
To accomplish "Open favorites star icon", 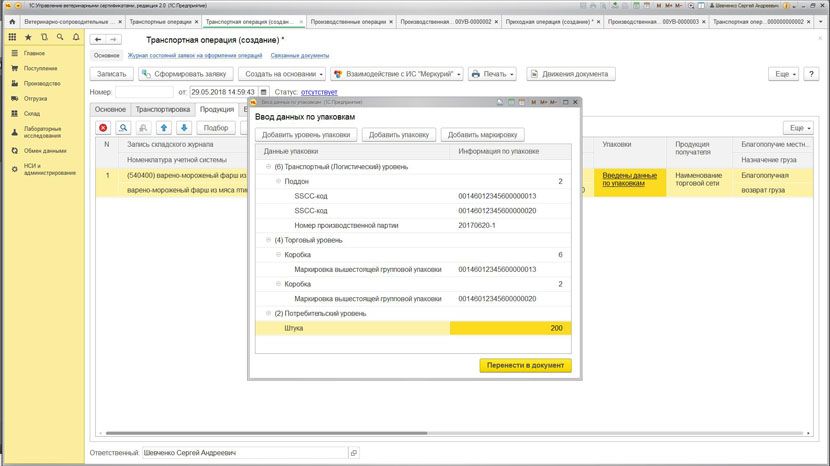I will [28, 37].
